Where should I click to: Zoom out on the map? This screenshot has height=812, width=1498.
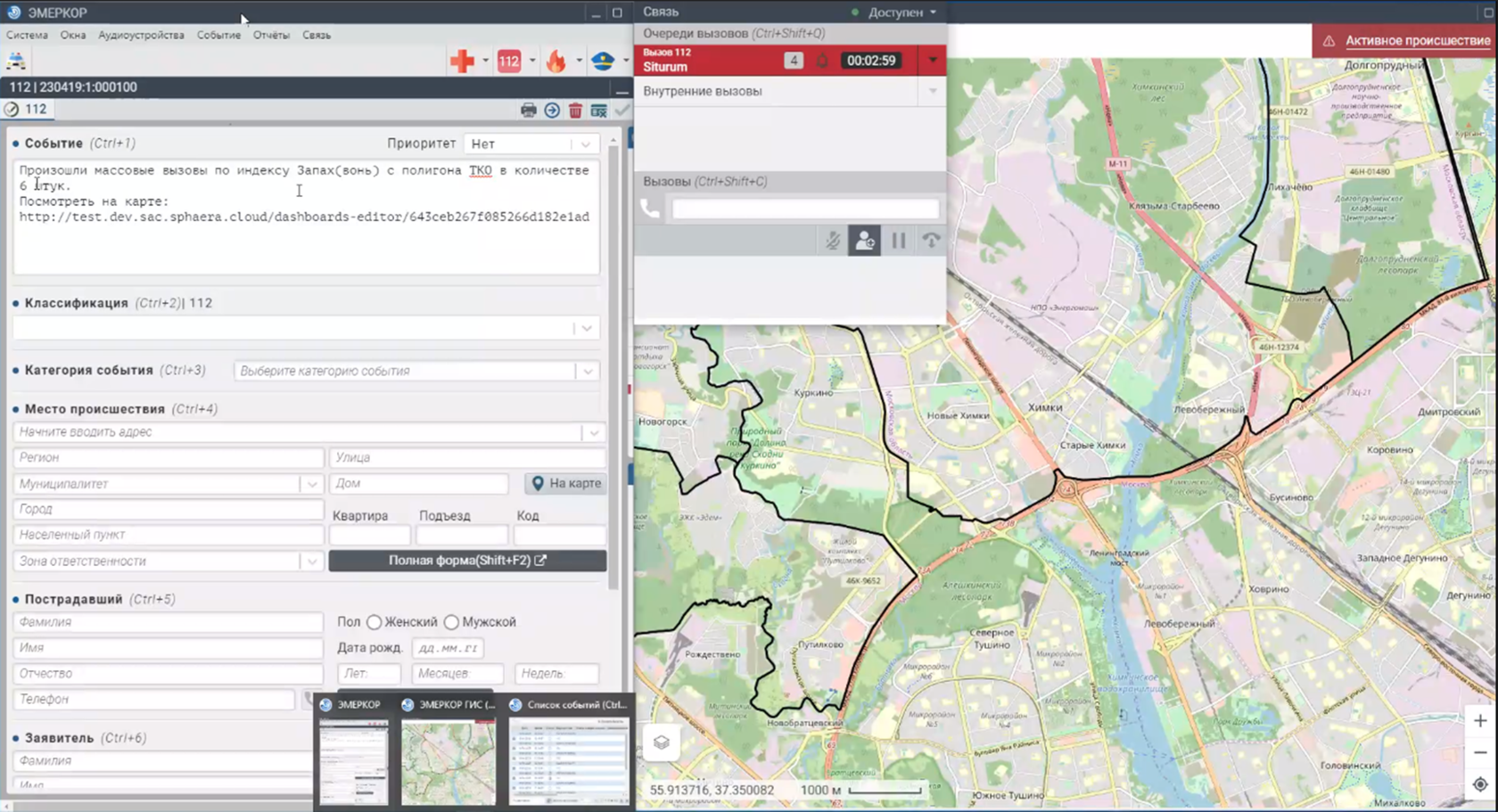click(x=1480, y=752)
